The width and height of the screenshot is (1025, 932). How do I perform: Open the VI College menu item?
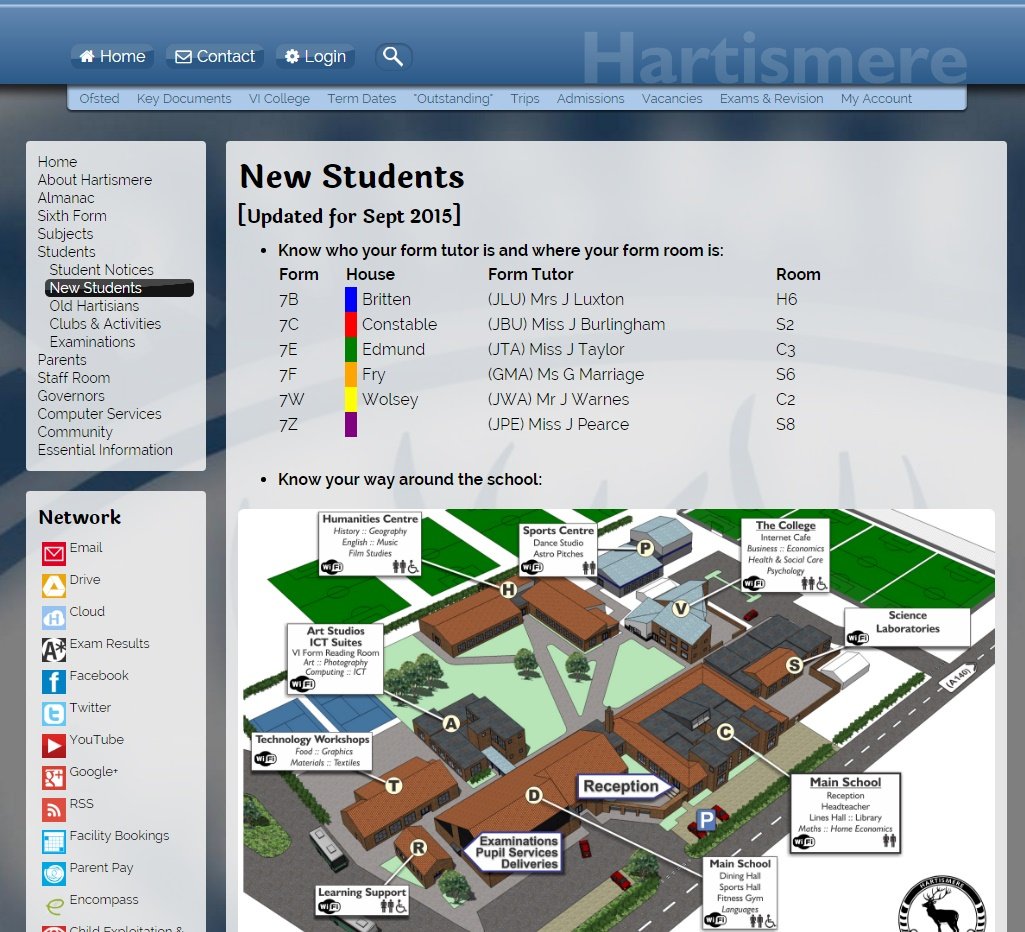(x=279, y=99)
